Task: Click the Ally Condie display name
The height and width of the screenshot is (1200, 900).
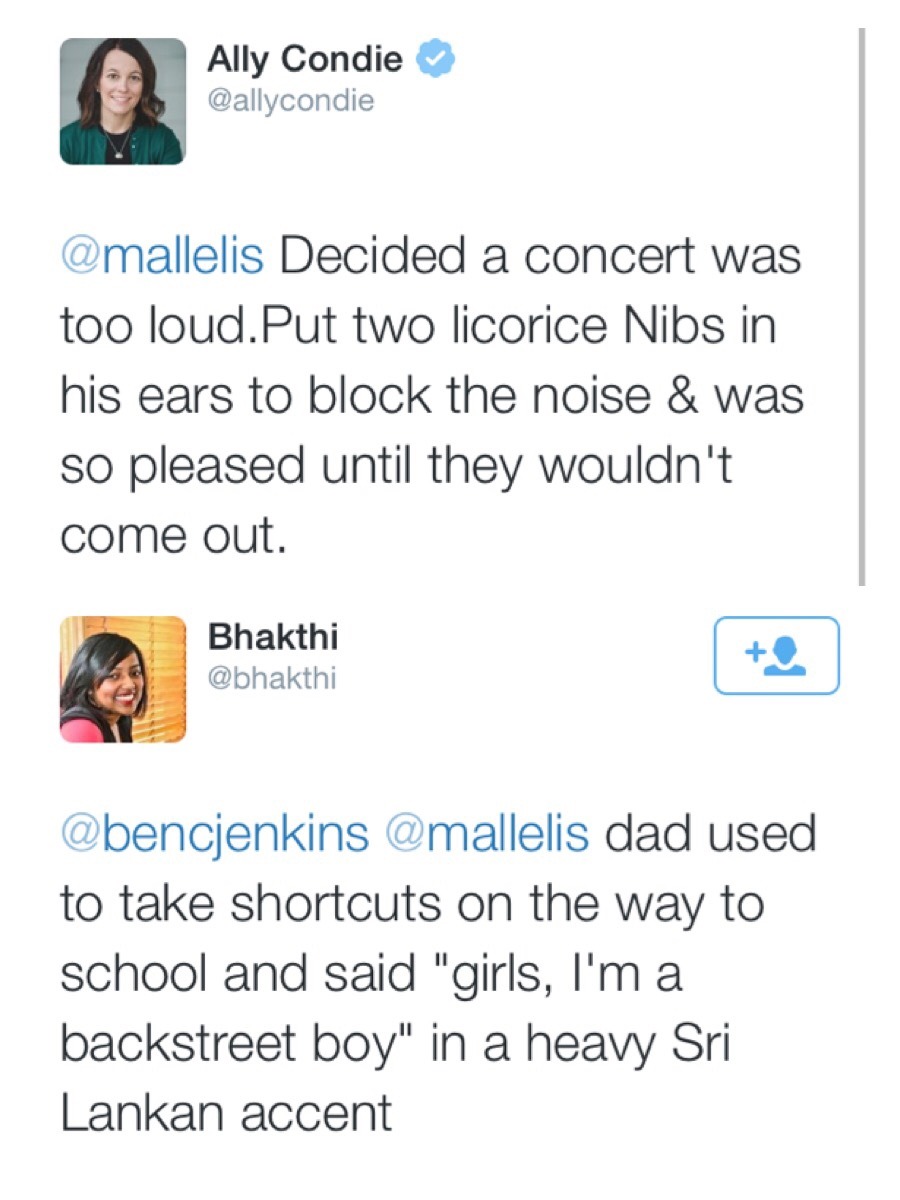Action: tap(304, 60)
